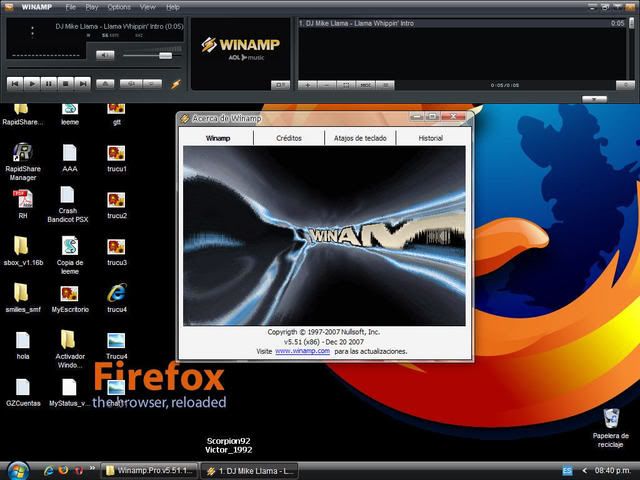Select the Crash Bandicot PSX desktop icon
Image resolution: width=640 pixels, height=480 pixels.
point(68,204)
